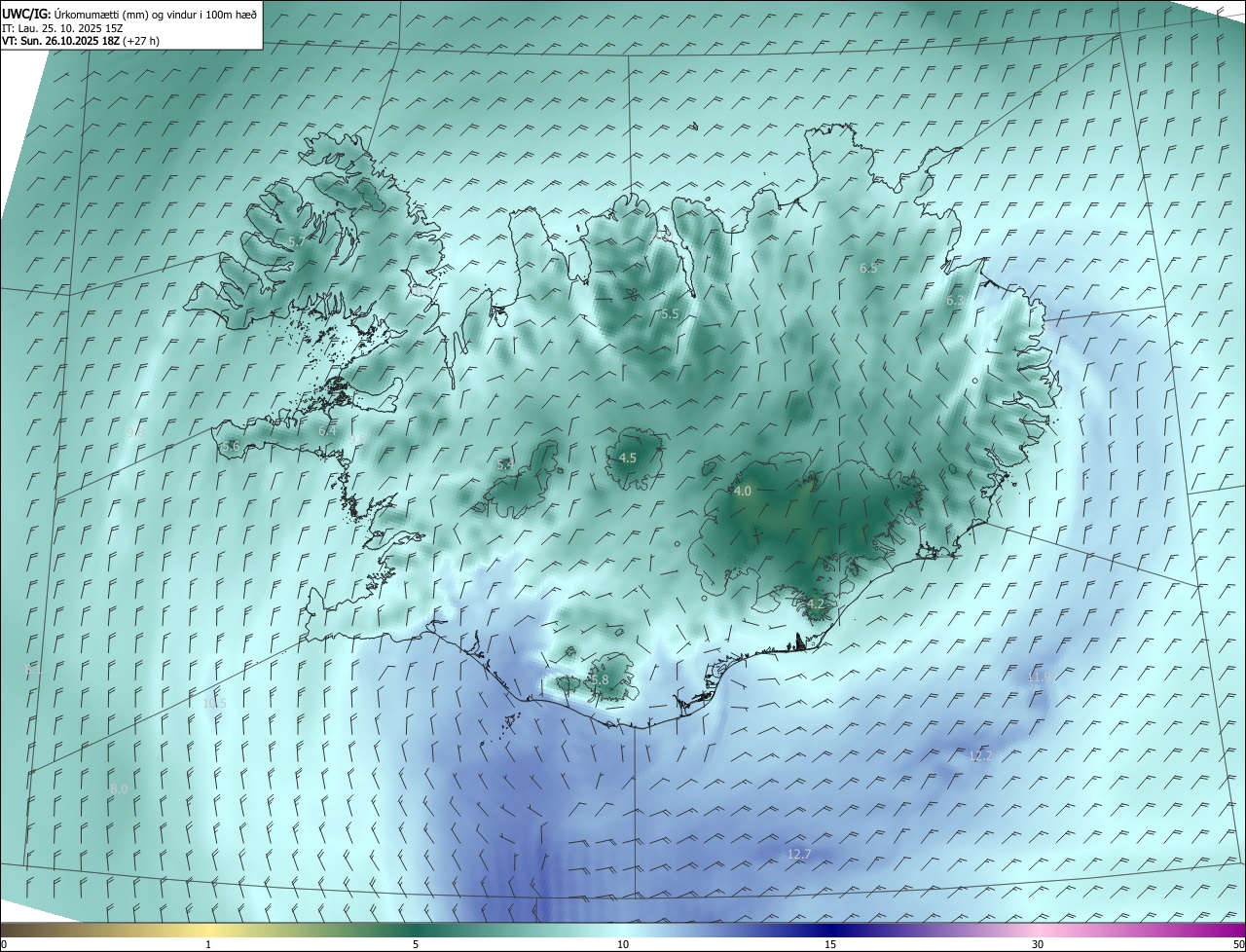Click the 4.5 value on the glacier
Screen dimensions: 1246x952
[628, 458]
